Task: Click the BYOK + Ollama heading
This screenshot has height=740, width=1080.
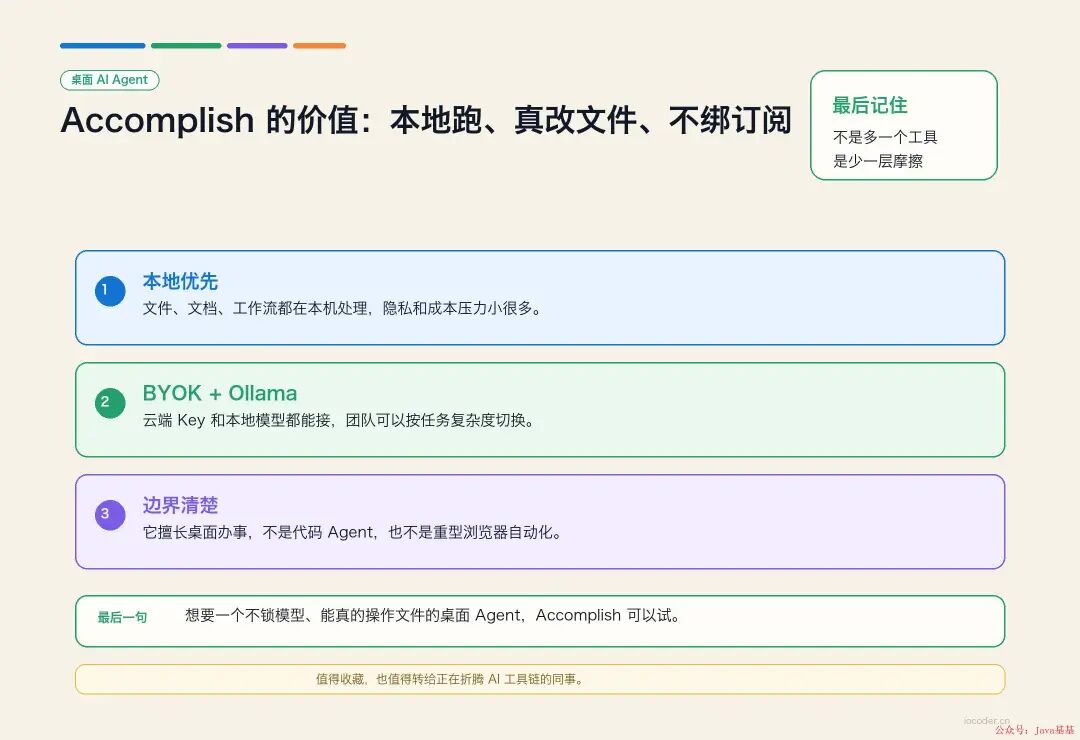Action: click(220, 393)
